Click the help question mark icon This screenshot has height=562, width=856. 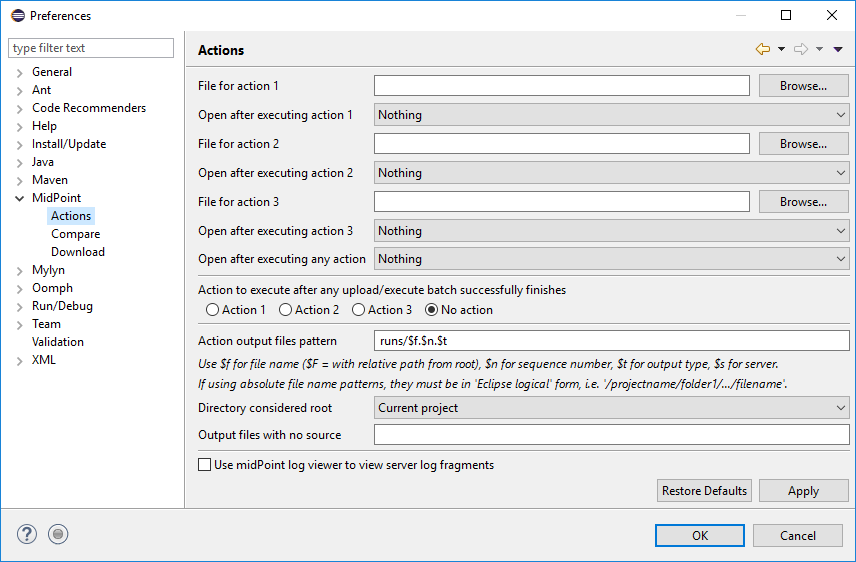pos(27,534)
